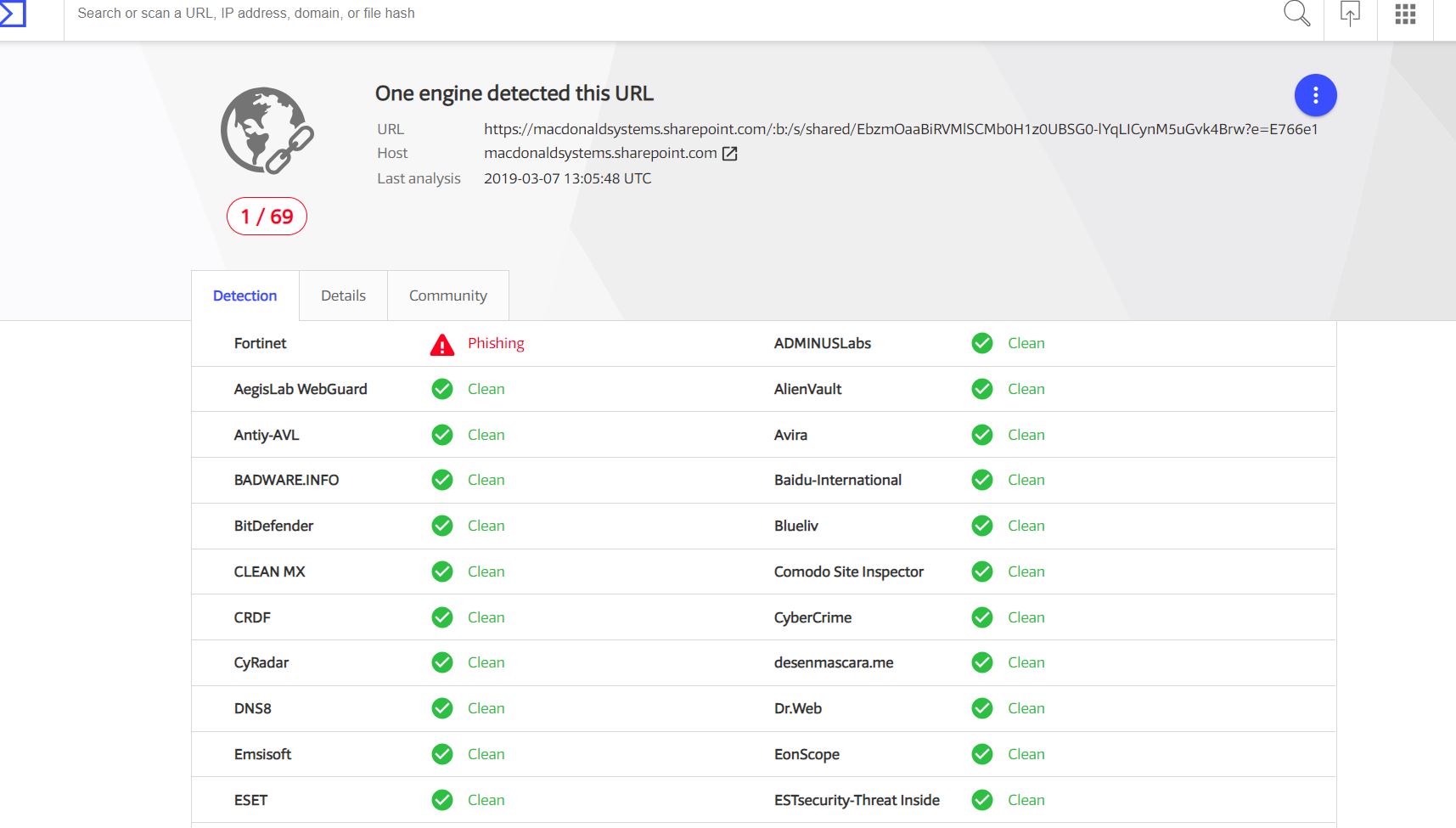Click the Clean result for BitDefender
The height and width of the screenshot is (828, 1456).
coord(486,526)
